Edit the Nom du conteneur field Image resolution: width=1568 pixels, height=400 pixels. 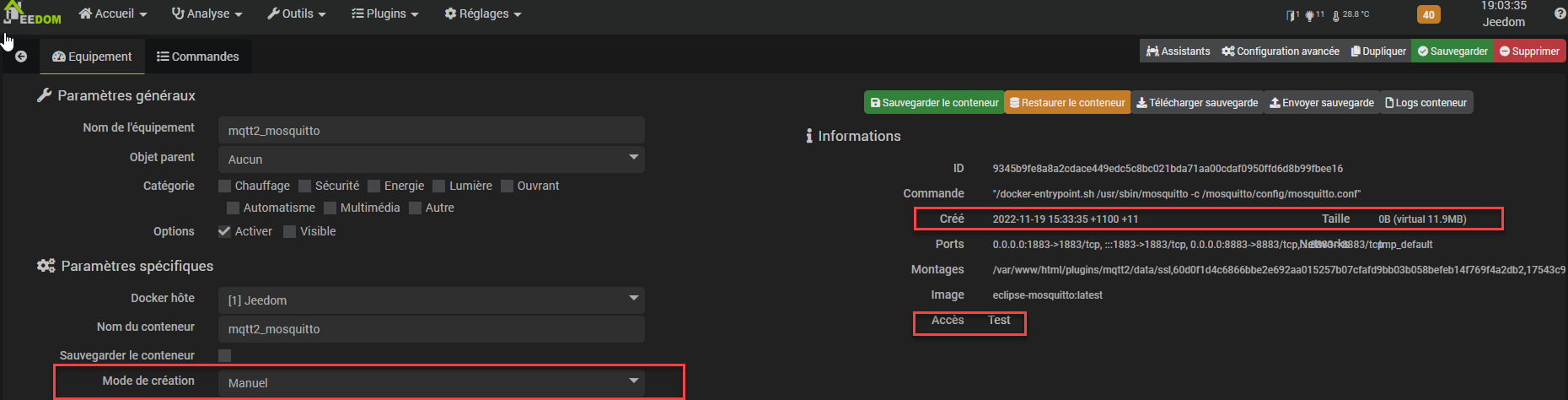point(432,328)
